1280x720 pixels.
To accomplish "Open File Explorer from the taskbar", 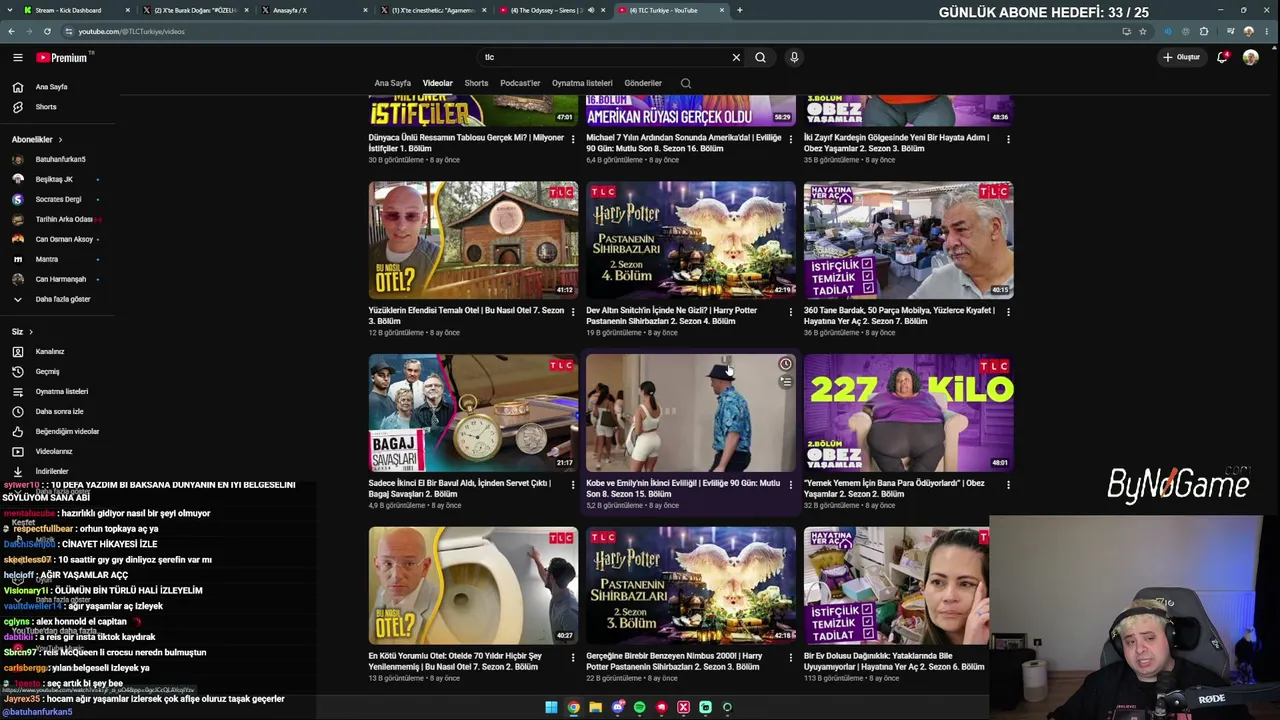I will click(595, 708).
